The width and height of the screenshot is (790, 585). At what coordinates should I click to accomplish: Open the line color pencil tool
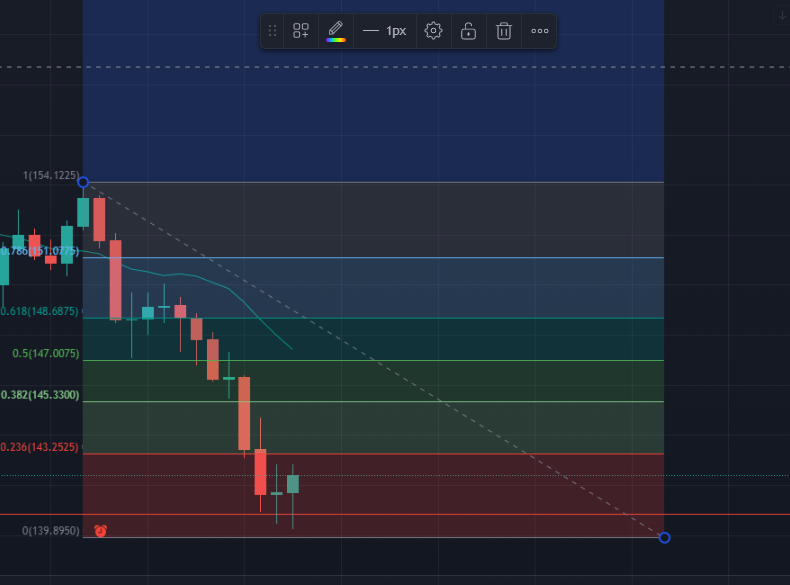tap(336, 31)
